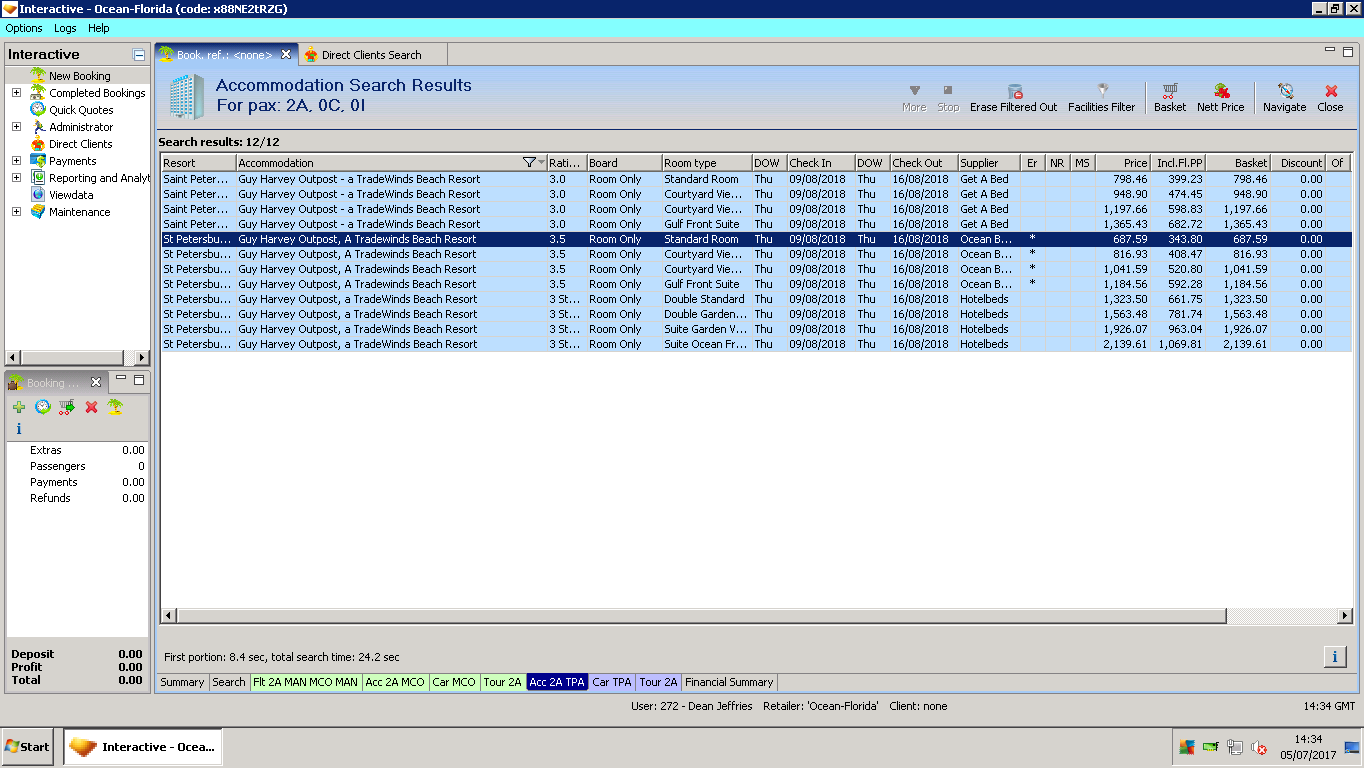Click the Navigate toolbar icon
Screen dimensions: 1364x768
1284,97
